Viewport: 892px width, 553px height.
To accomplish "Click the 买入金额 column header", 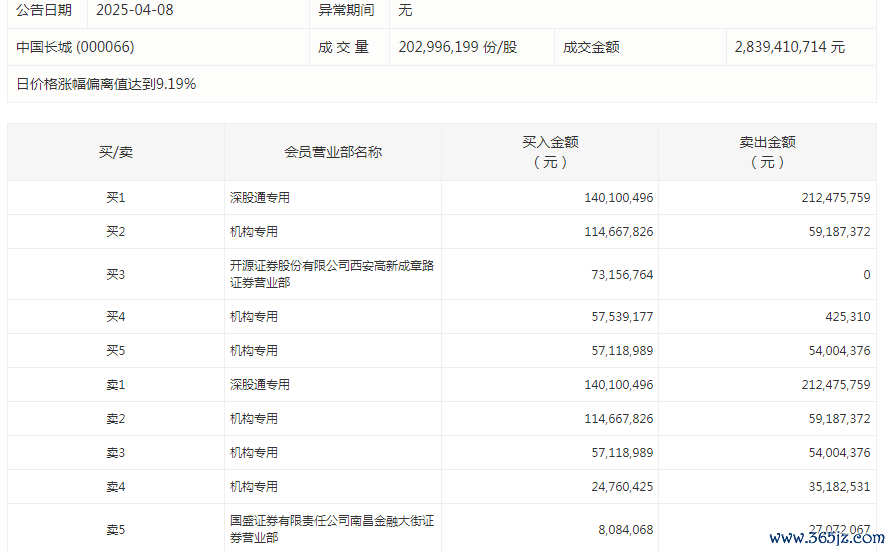I will [549, 152].
